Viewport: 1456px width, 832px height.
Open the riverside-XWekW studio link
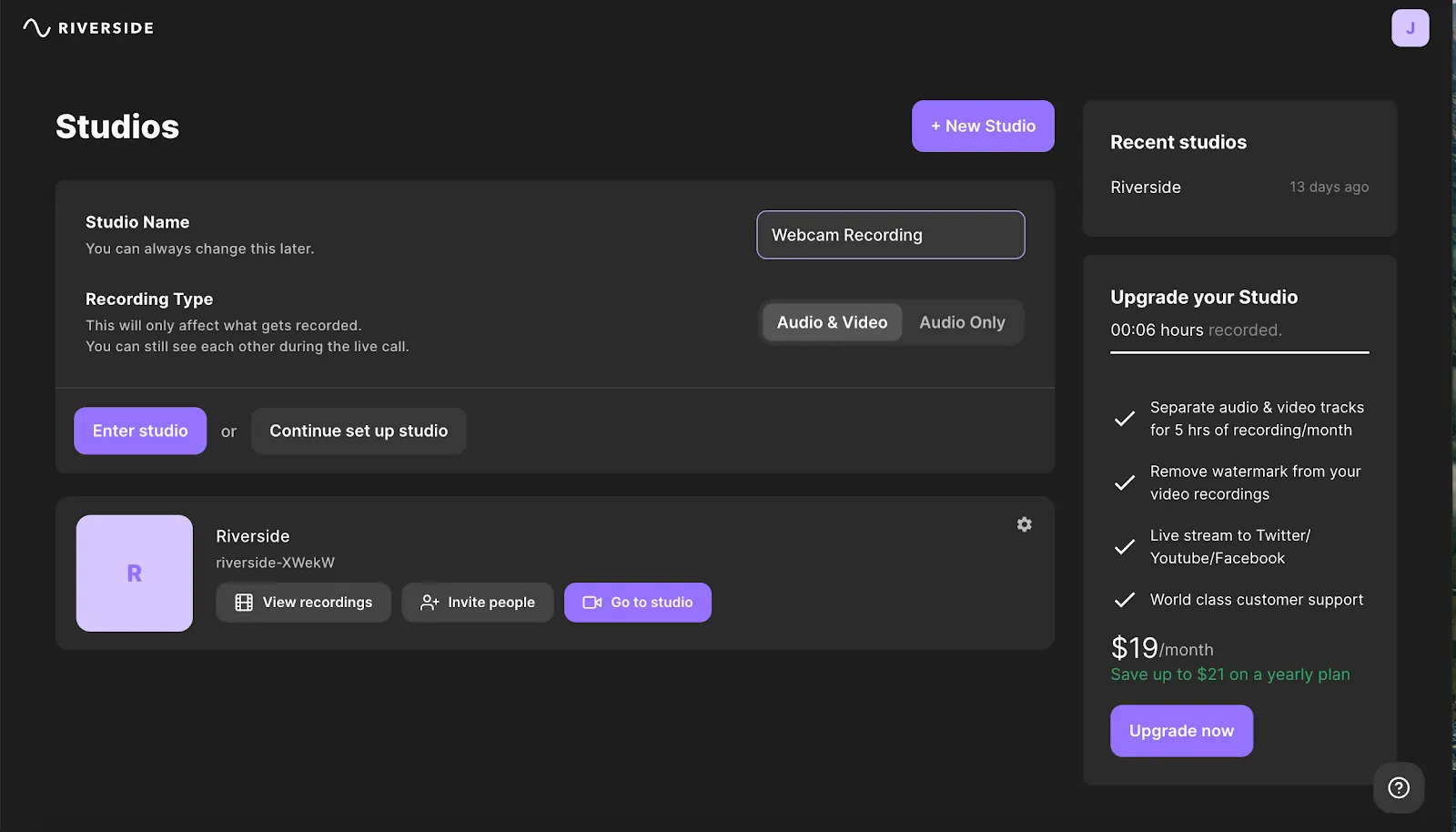[275, 562]
